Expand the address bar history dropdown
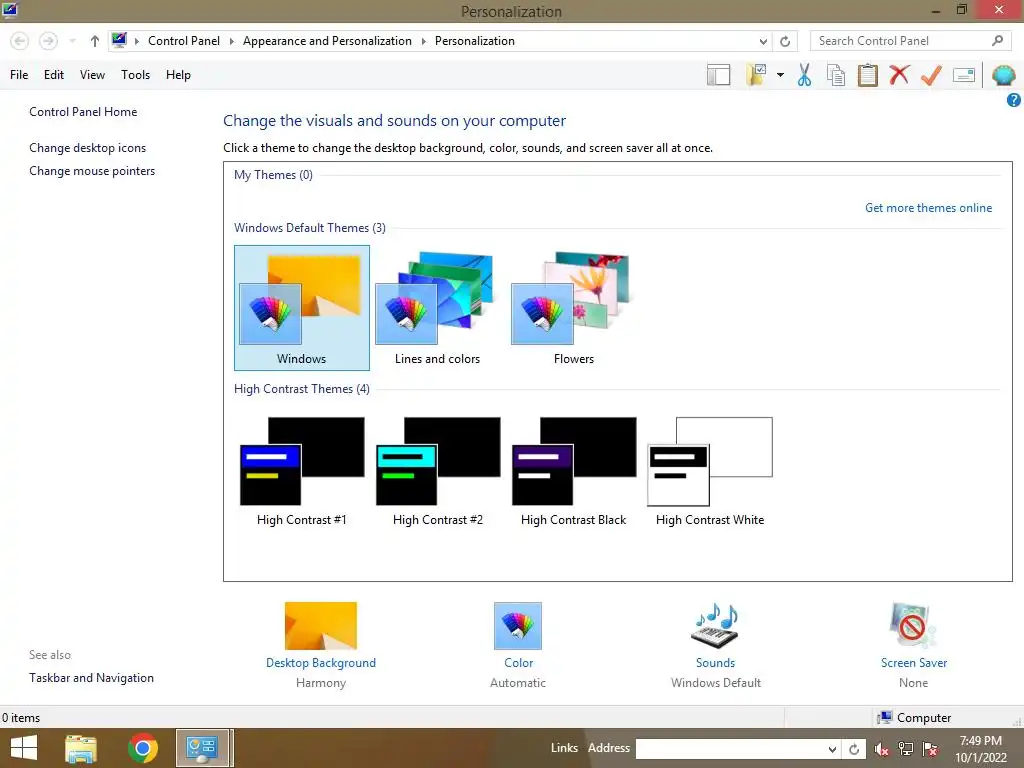 [x=763, y=41]
